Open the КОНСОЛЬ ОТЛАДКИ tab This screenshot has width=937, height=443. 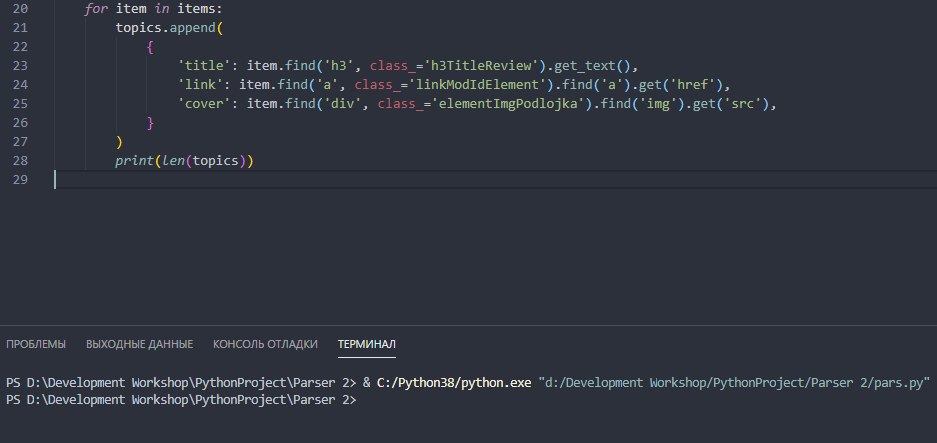coord(265,344)
